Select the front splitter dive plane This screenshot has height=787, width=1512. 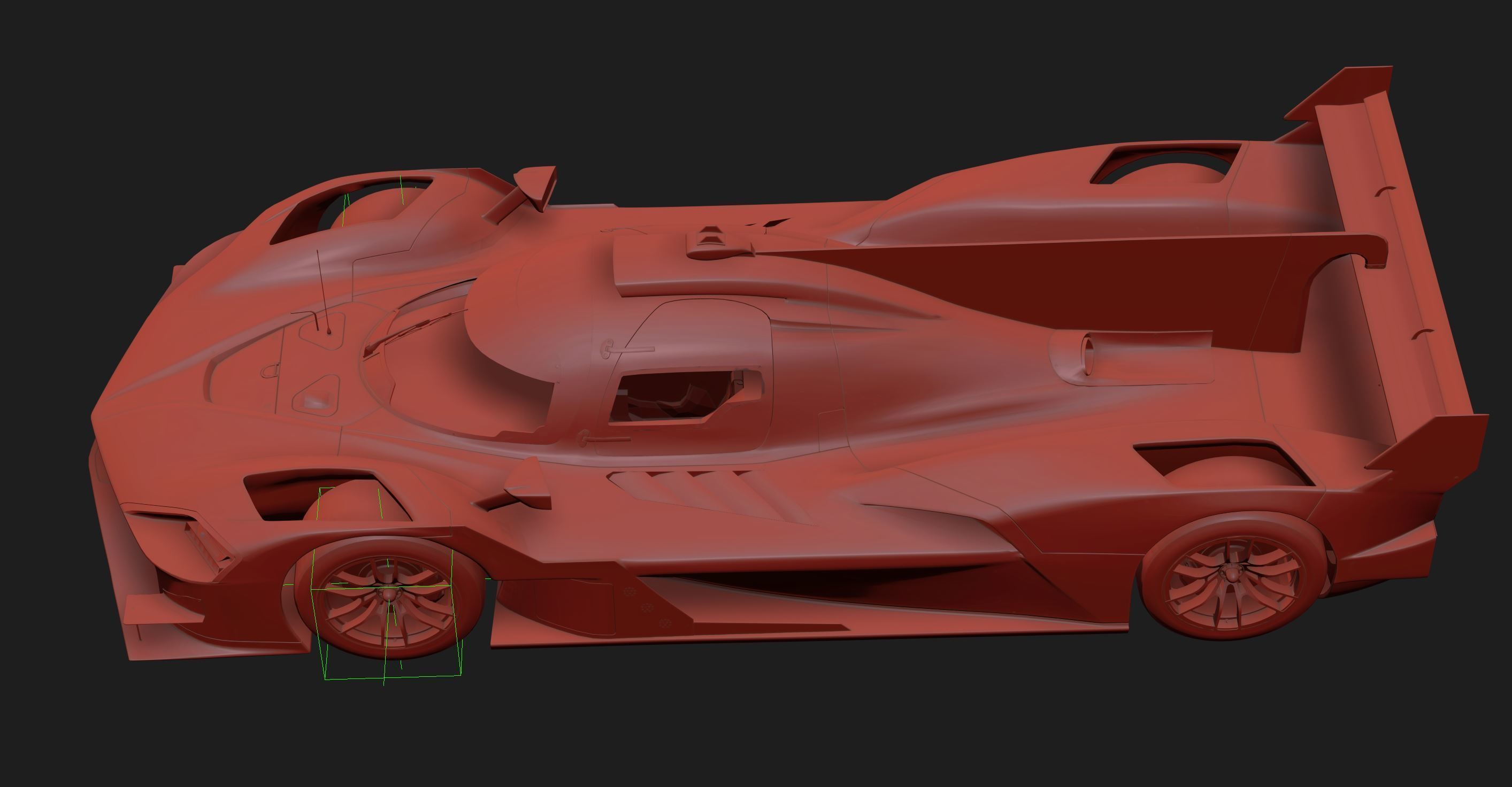163,609
